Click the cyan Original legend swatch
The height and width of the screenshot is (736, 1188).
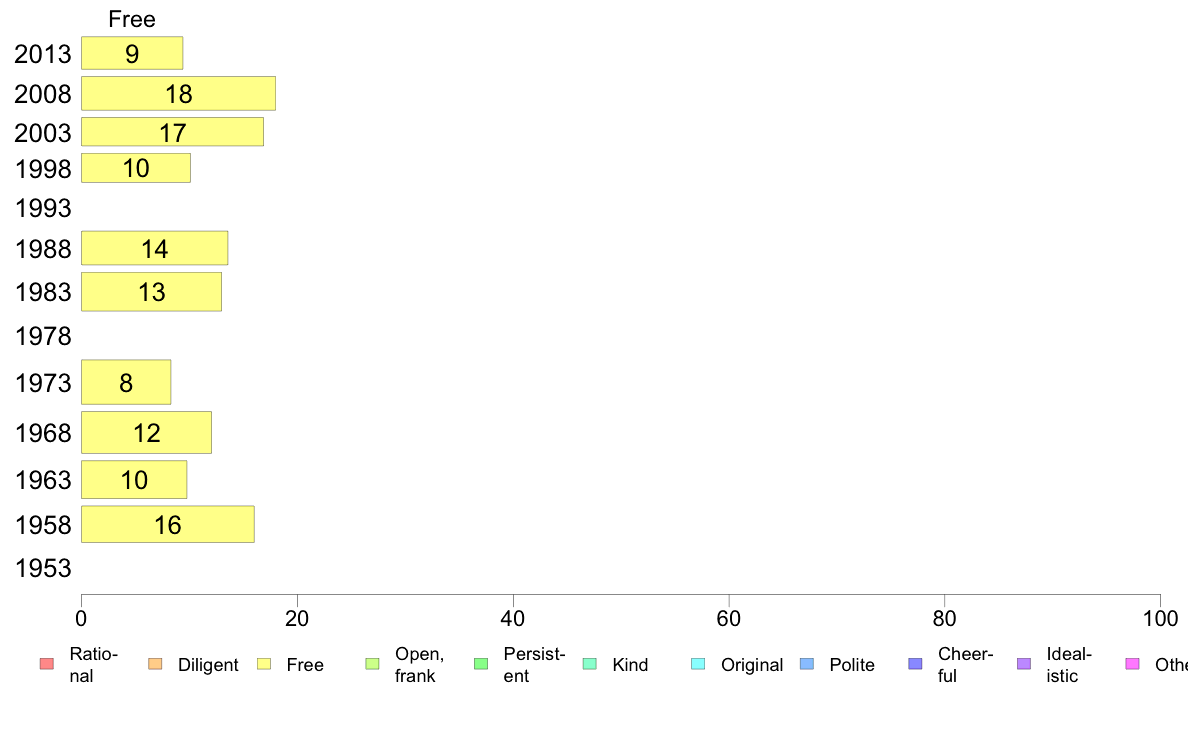698,664
